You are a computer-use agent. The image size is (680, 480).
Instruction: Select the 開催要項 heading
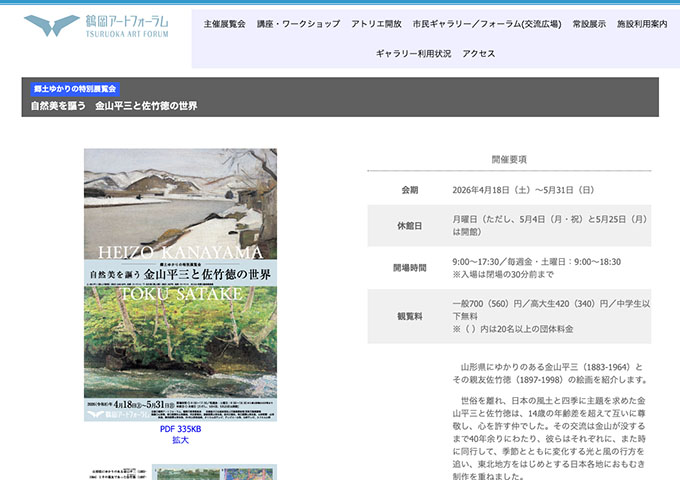(509, 160)
